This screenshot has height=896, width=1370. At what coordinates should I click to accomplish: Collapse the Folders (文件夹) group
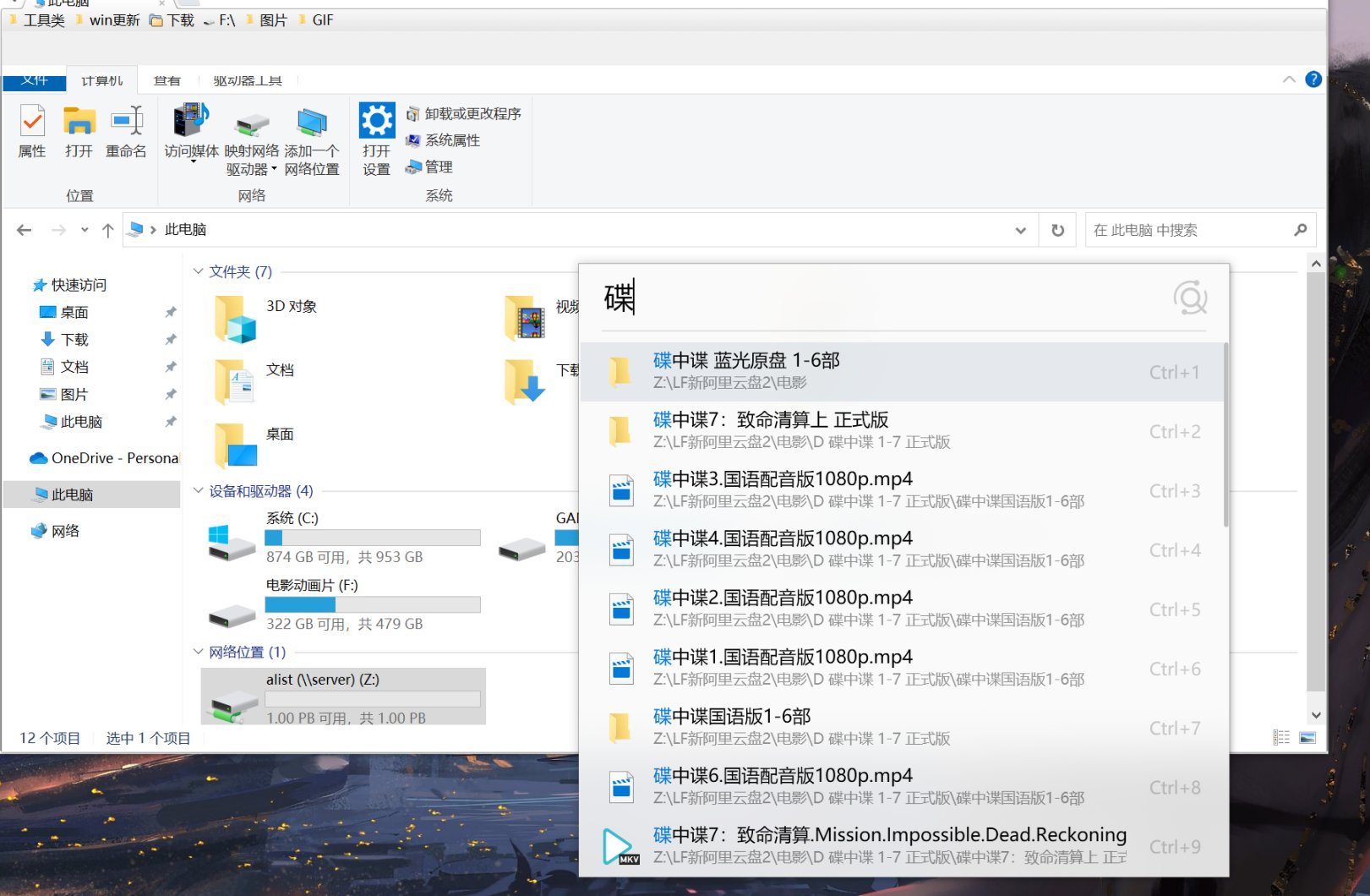coord(199,271)
